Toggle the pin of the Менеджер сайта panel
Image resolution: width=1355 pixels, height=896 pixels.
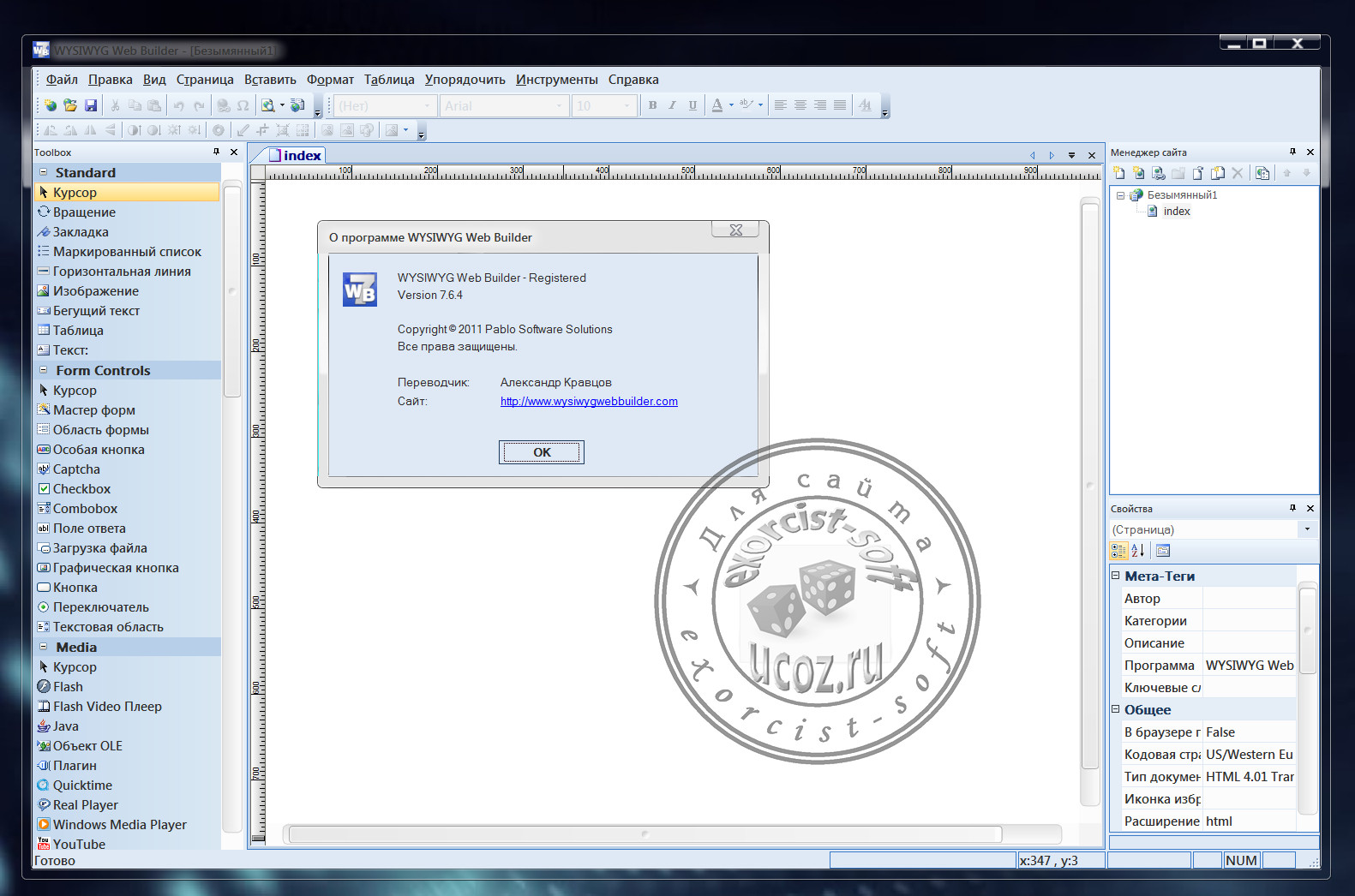[x=1292, y=152]
